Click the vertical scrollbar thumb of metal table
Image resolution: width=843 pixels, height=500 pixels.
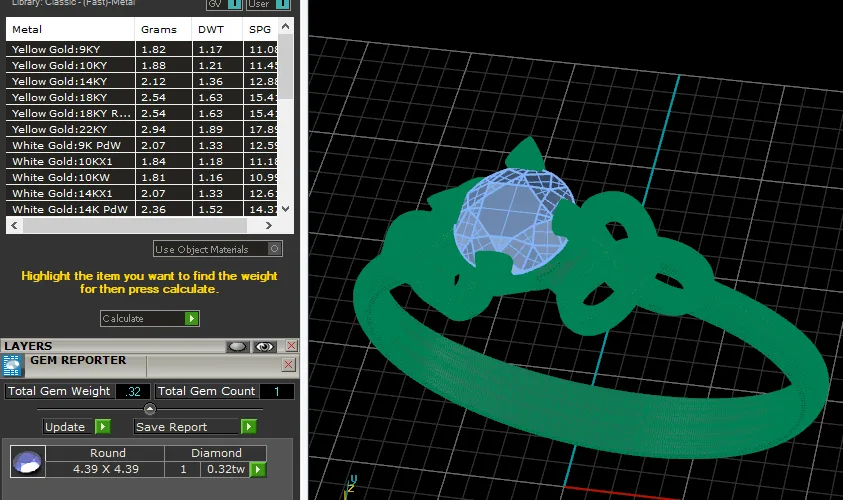pos(285,66)
